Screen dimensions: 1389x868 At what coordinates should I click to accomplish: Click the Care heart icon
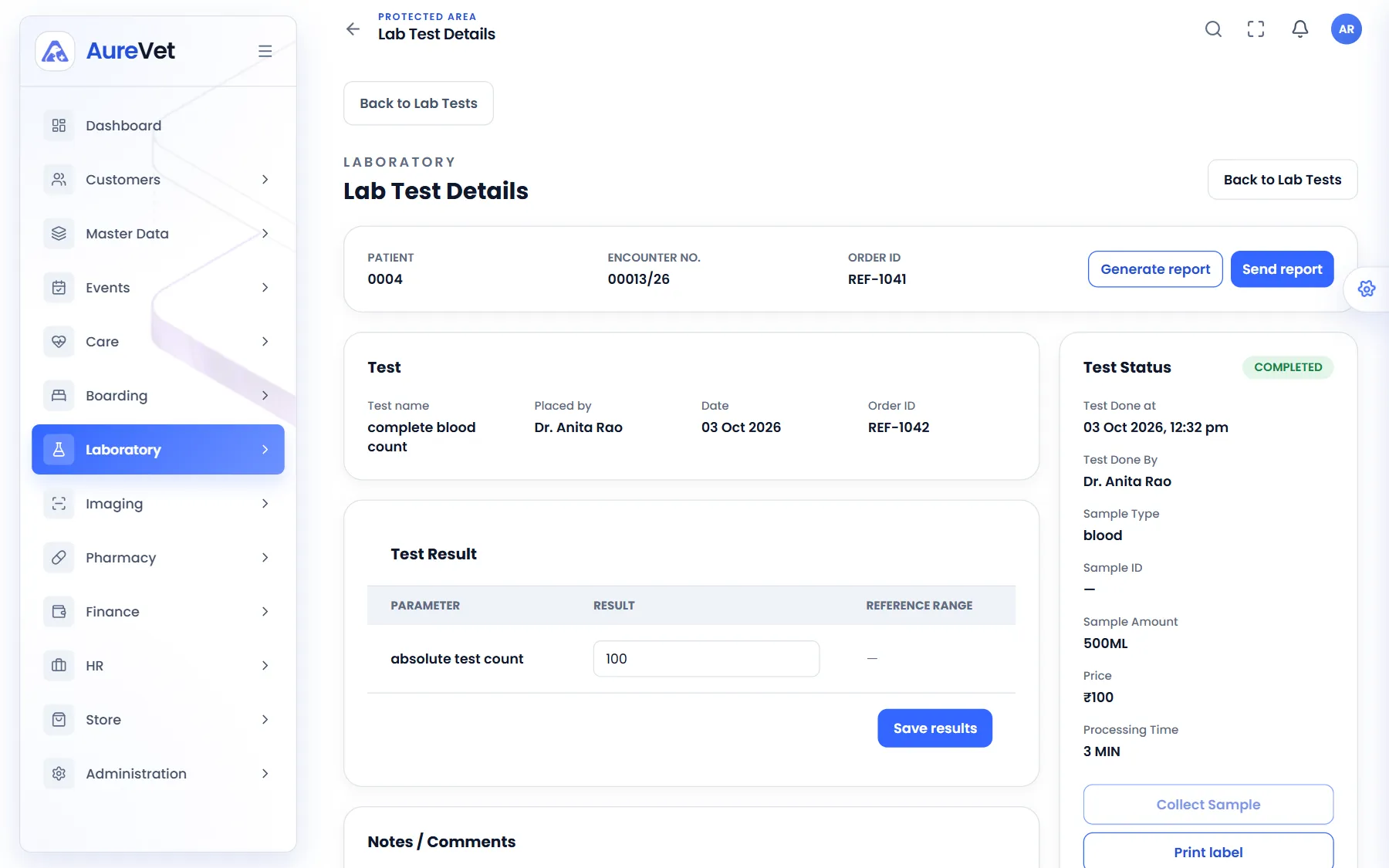click(x=59, y=342)
